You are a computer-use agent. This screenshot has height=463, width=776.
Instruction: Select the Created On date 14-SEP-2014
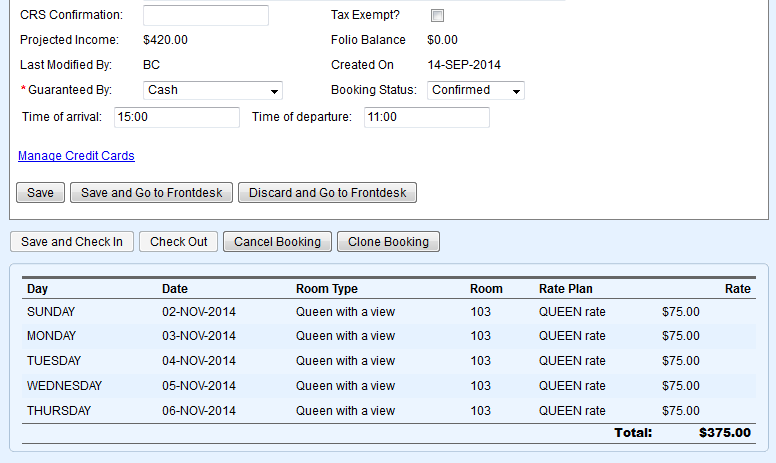(x=464, y=65)
